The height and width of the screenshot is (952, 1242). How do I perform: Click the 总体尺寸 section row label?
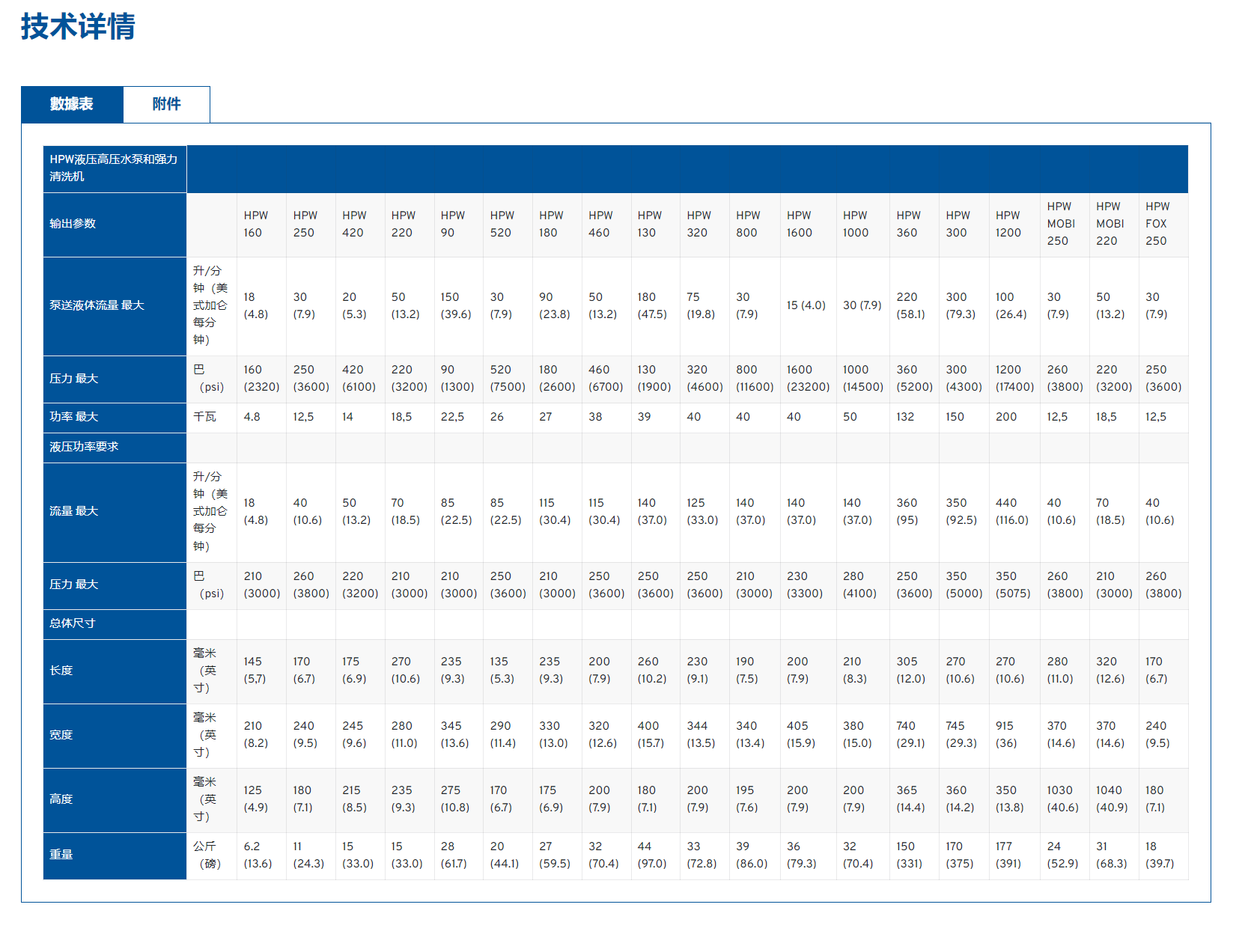(73, 623)
